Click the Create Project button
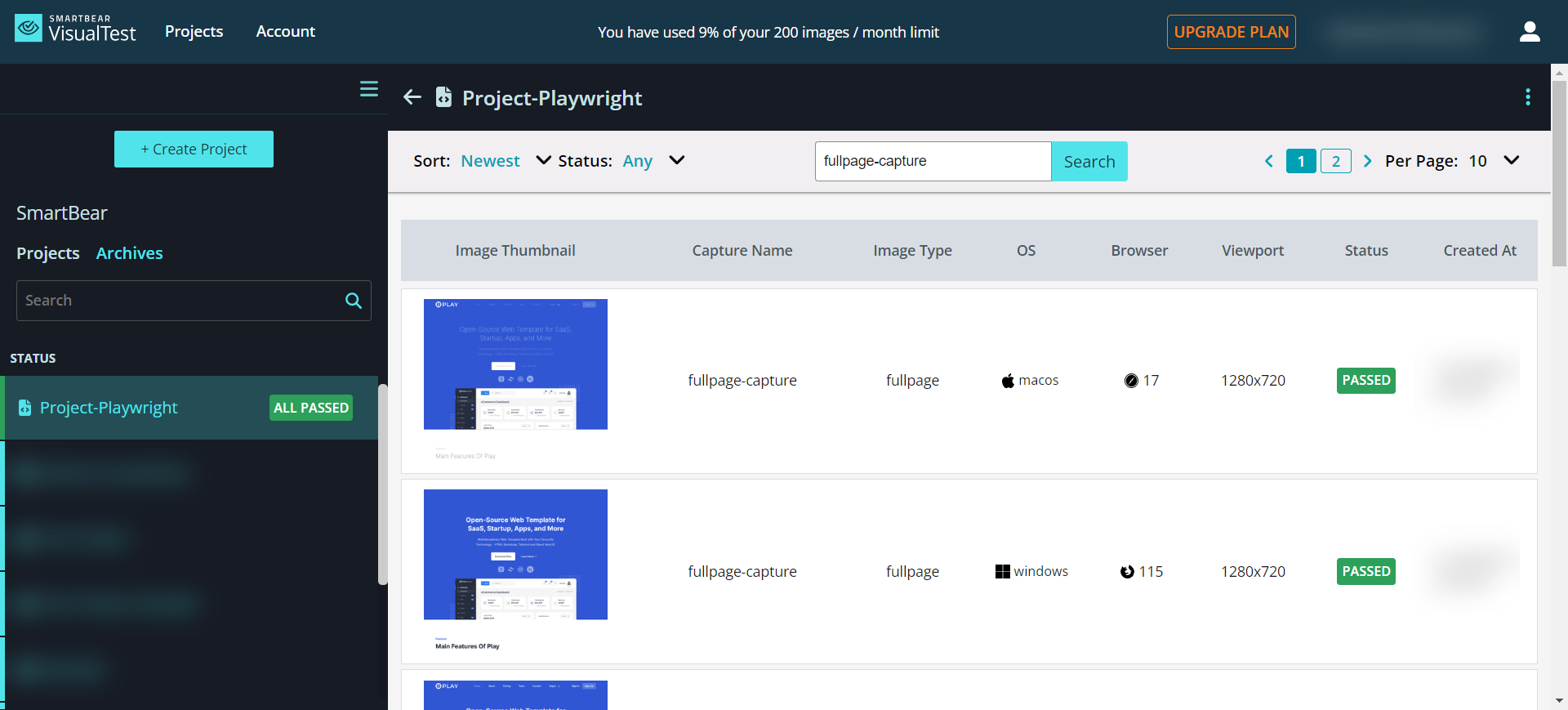 [x=194, y=150]
